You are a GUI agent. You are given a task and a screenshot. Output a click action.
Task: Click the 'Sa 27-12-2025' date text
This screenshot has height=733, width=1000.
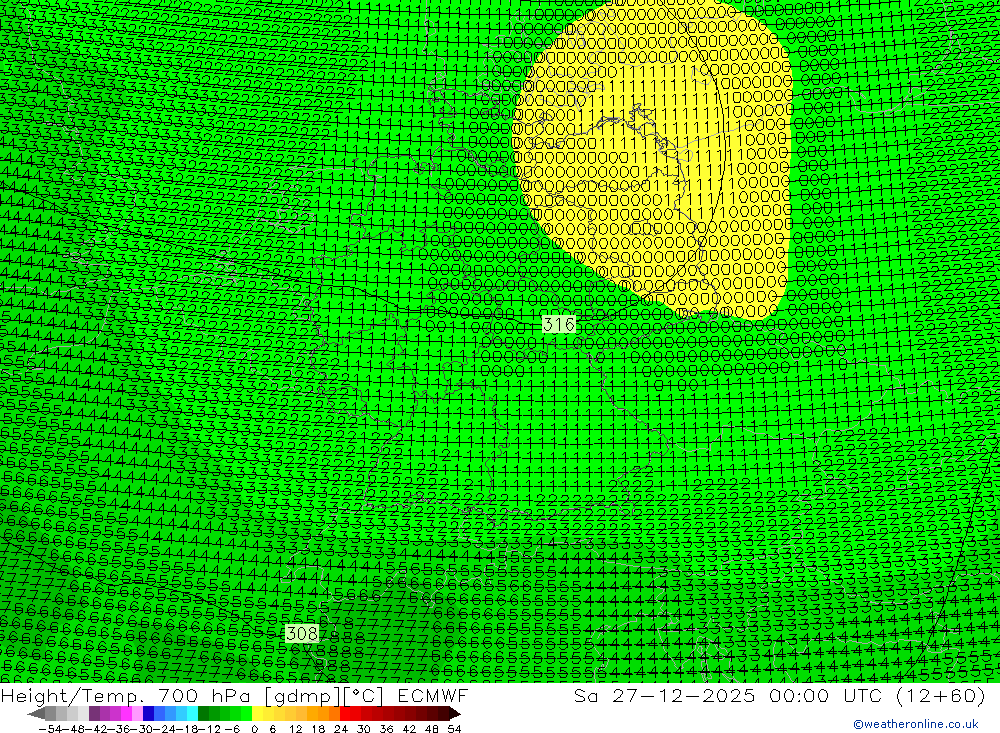point(664,696)
